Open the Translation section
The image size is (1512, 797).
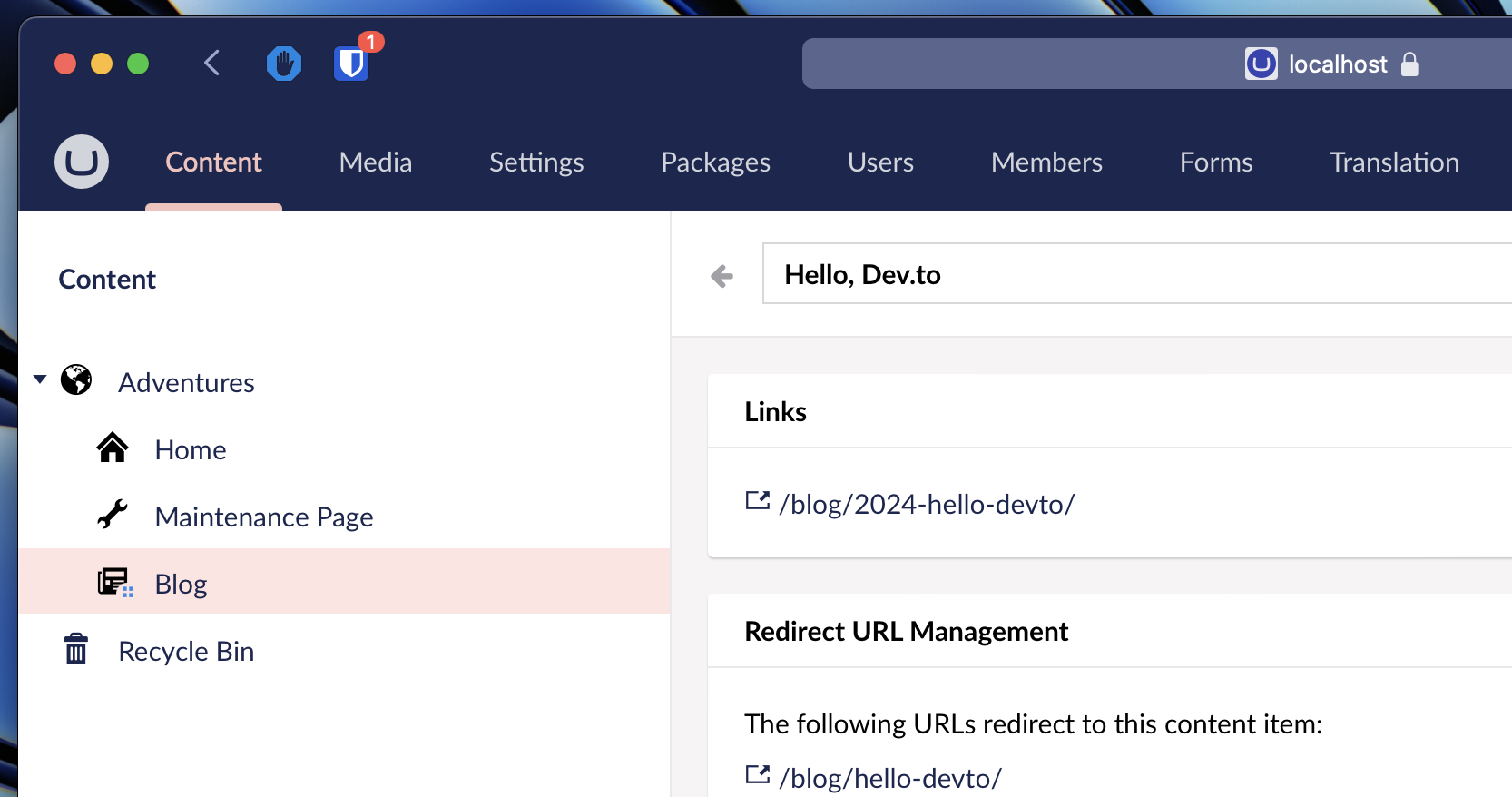pyautogui.click(x=1394, y=162)
